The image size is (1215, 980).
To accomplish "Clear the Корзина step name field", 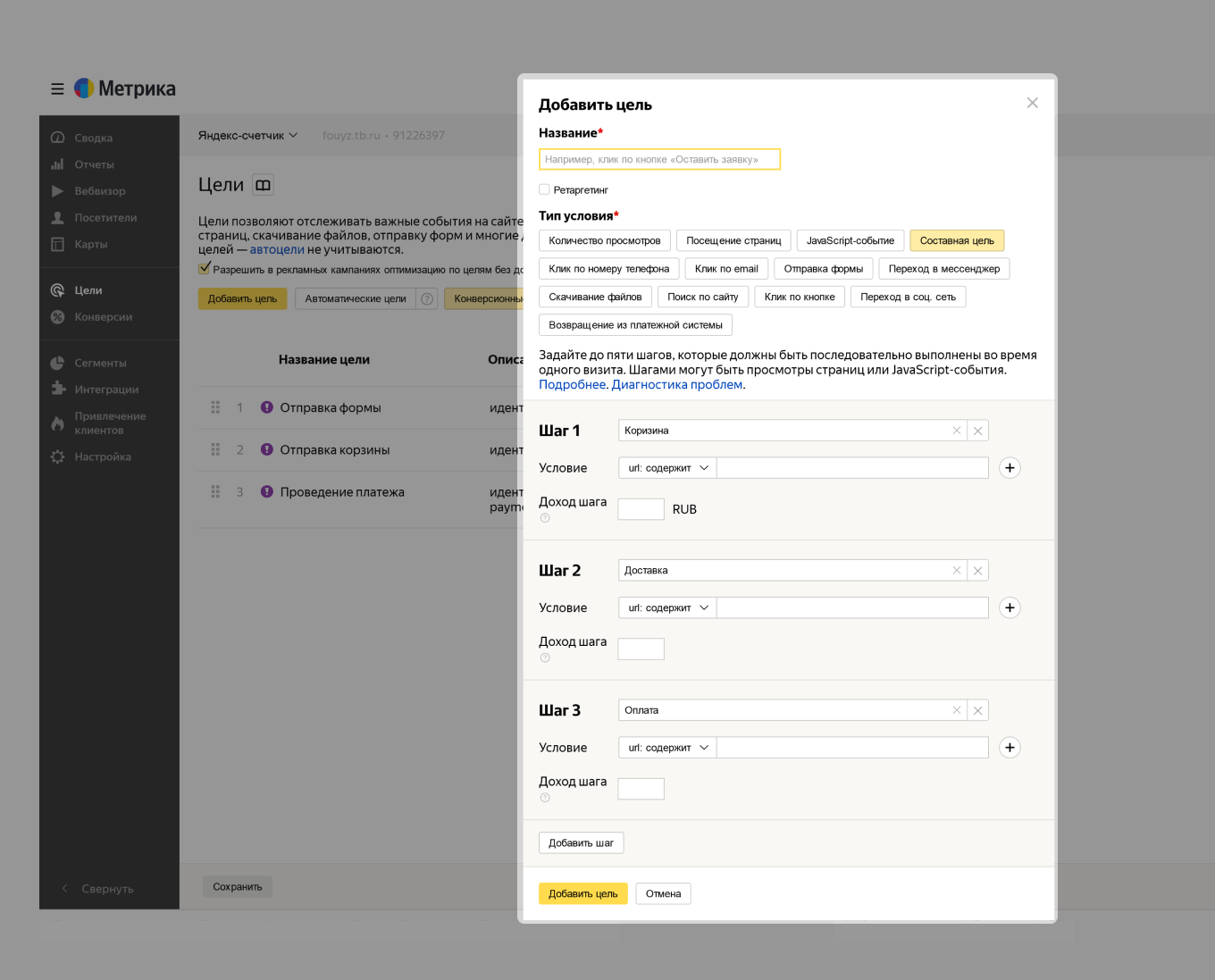I will click(957, 431).
